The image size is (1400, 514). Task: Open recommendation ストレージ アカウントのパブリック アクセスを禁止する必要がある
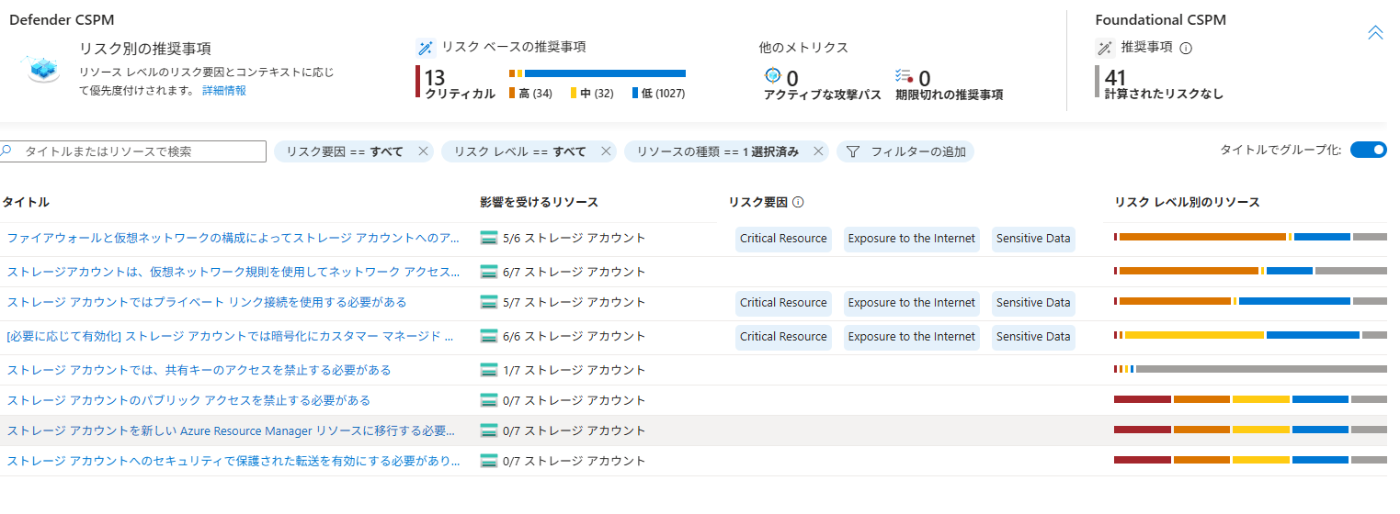189,400
